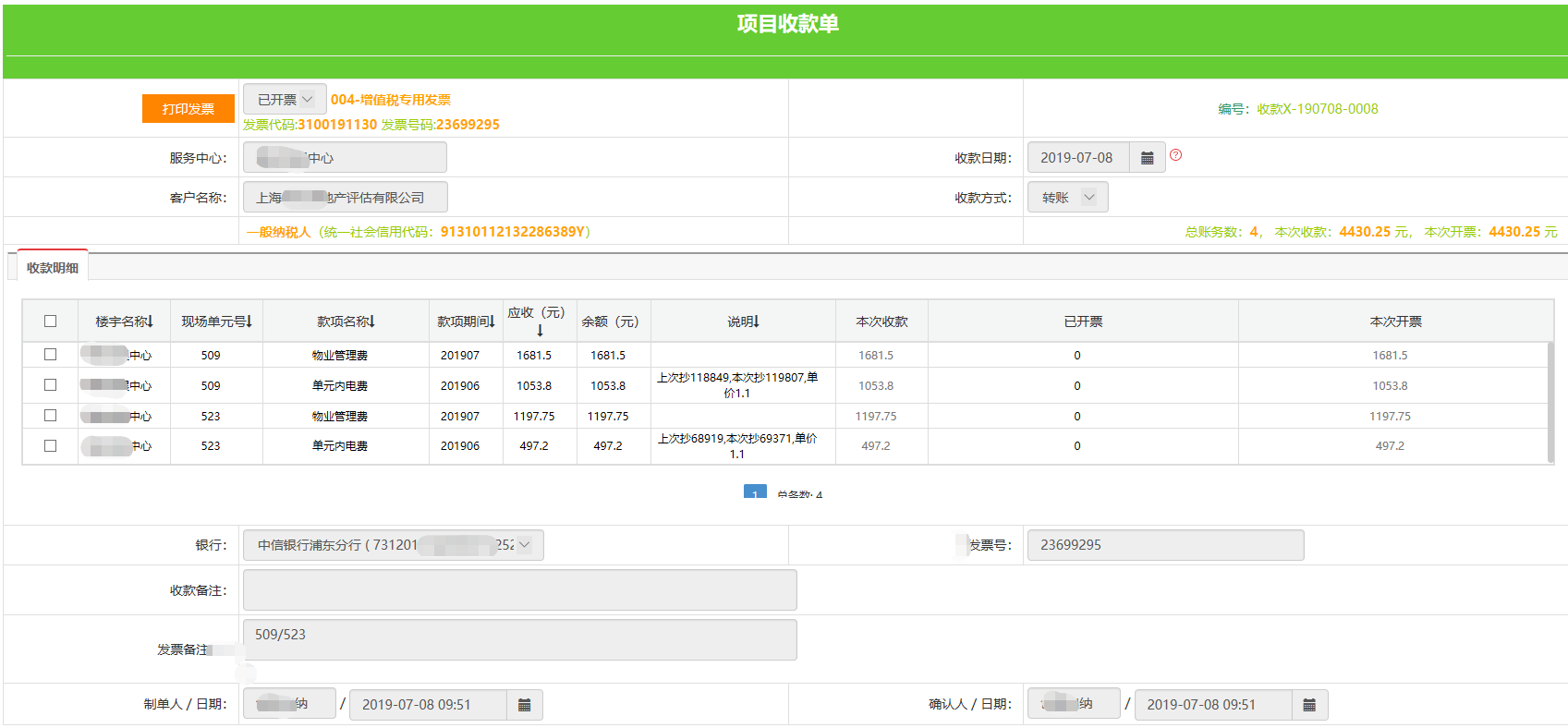Check the row for unit 509 物业管理费
The height and width of the screenshot is (728, 1568).
[x=50, y=355]
